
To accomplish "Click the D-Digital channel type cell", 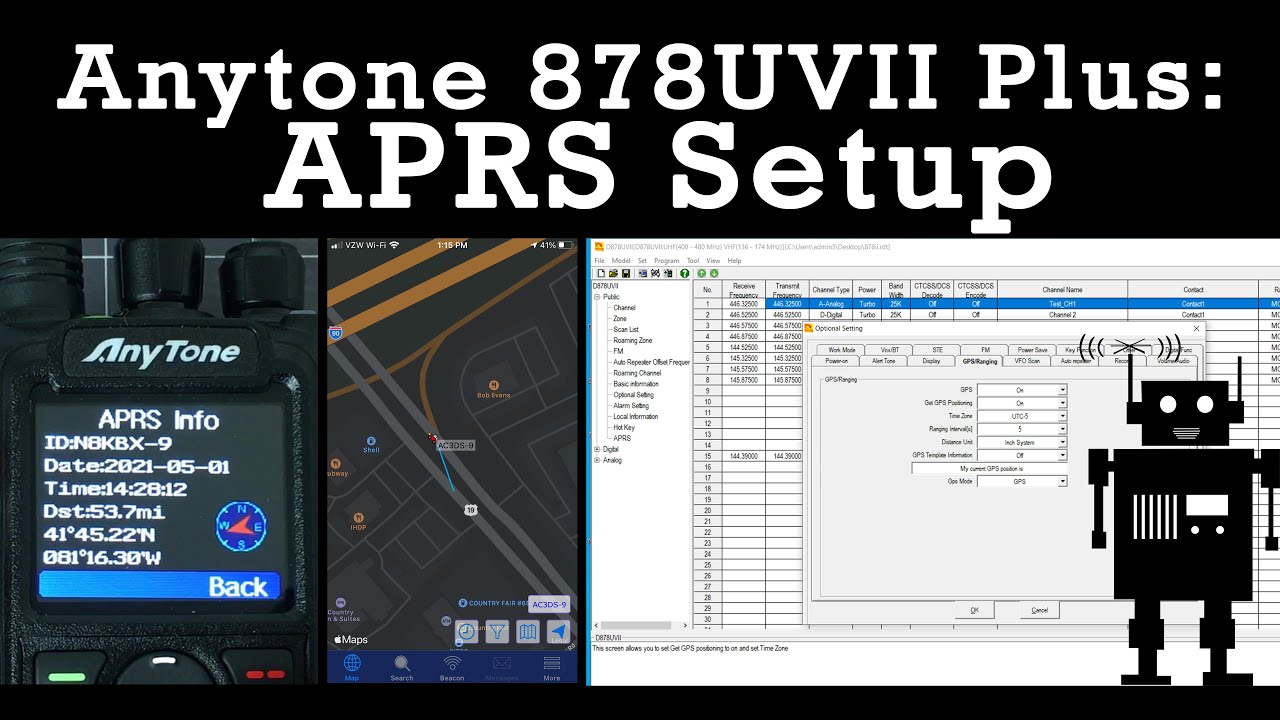I will (x=831, y=315).
